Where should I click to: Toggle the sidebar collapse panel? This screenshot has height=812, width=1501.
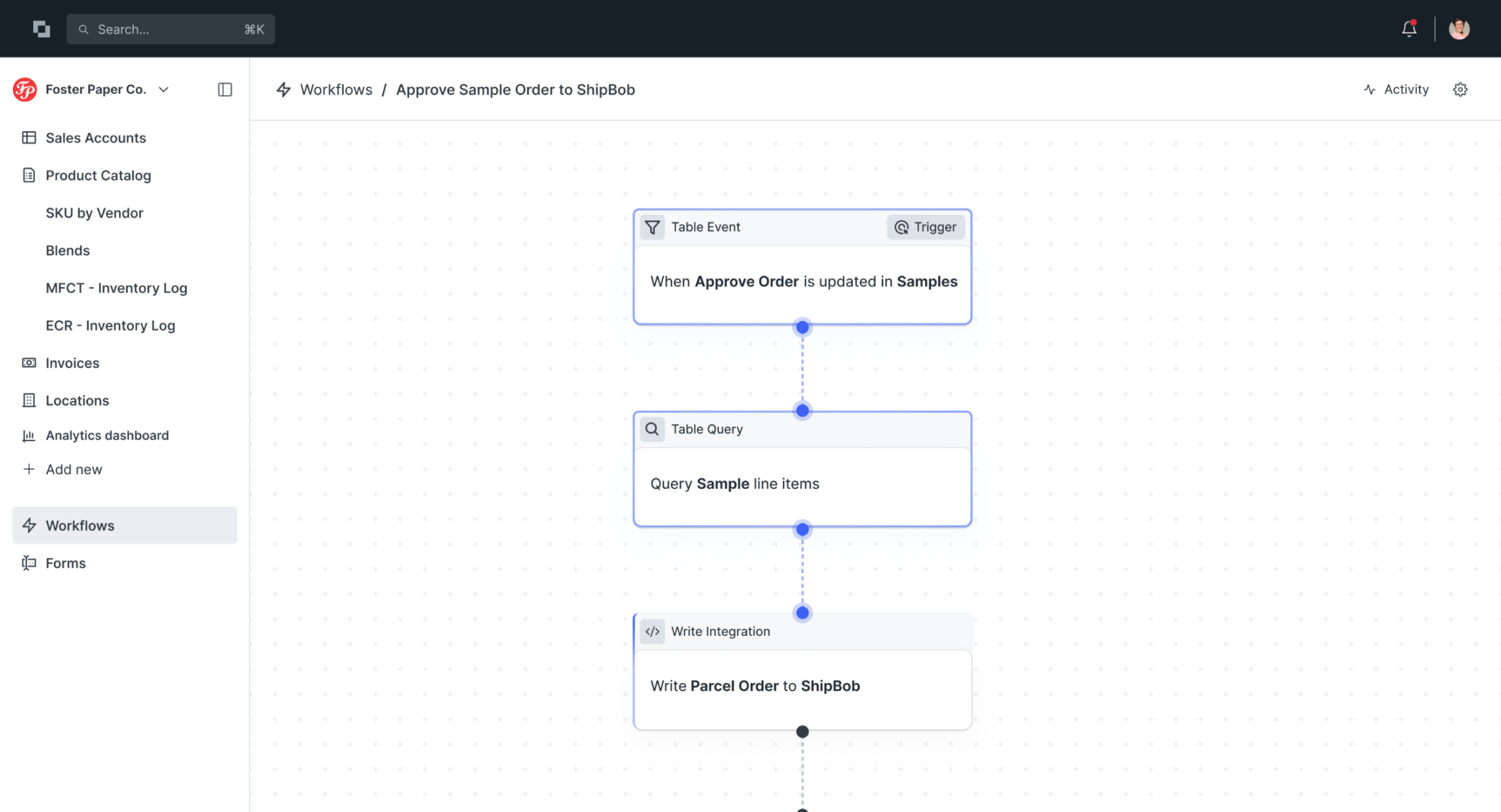225,90
